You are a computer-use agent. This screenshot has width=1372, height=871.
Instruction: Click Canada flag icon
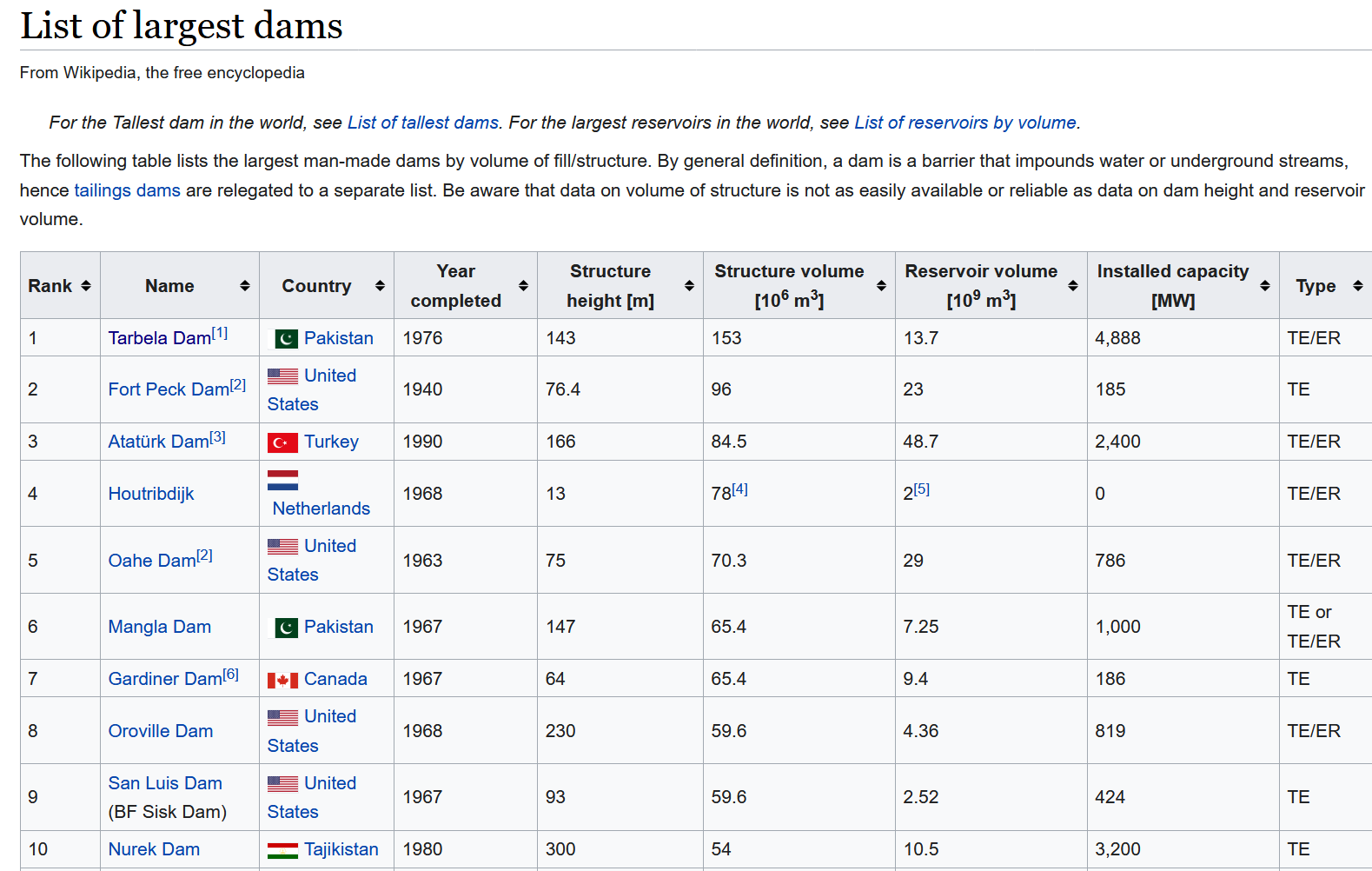(x=282, y=680)
